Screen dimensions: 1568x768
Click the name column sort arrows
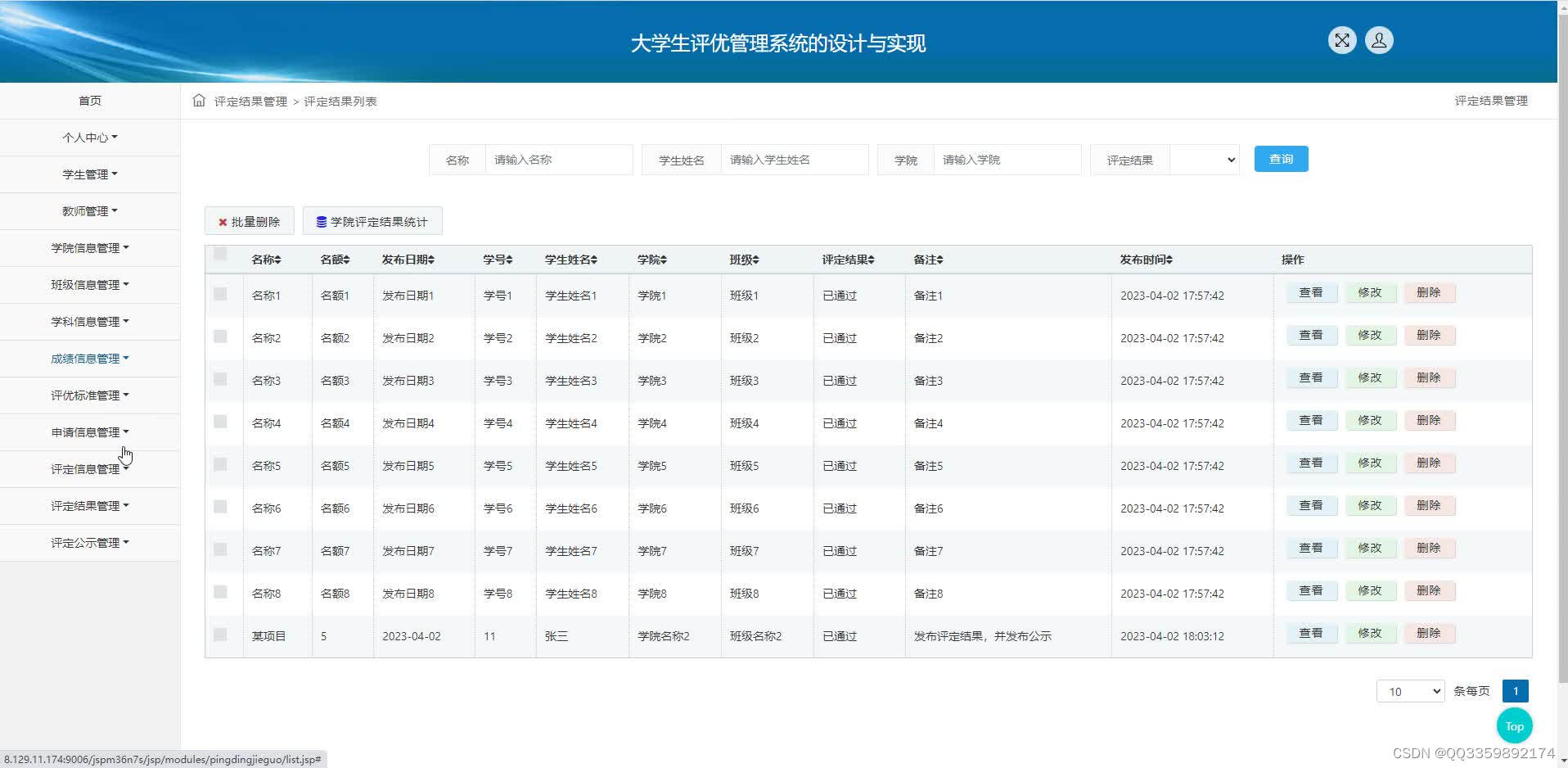(x=277, y=260)
